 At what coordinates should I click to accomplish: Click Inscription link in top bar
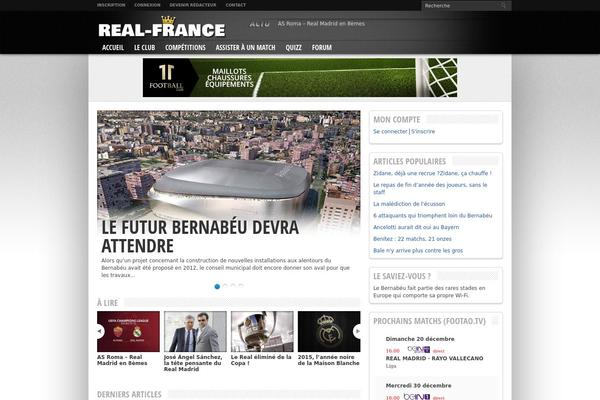[111, 5]
